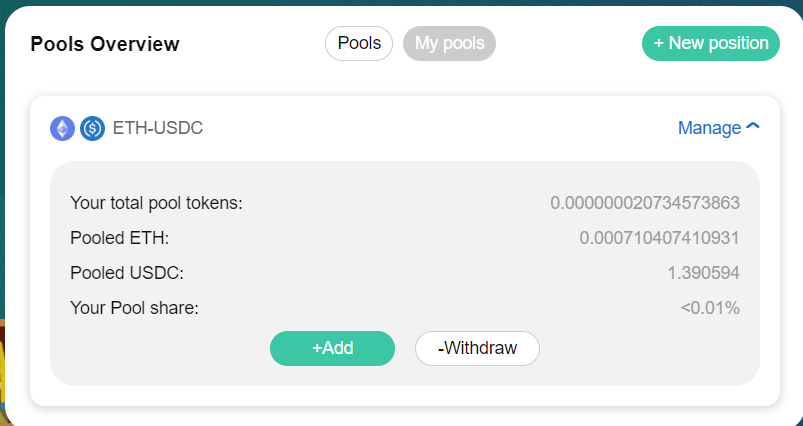
Task: Switch to the Pools tab
Action: (x=359, y=44)
